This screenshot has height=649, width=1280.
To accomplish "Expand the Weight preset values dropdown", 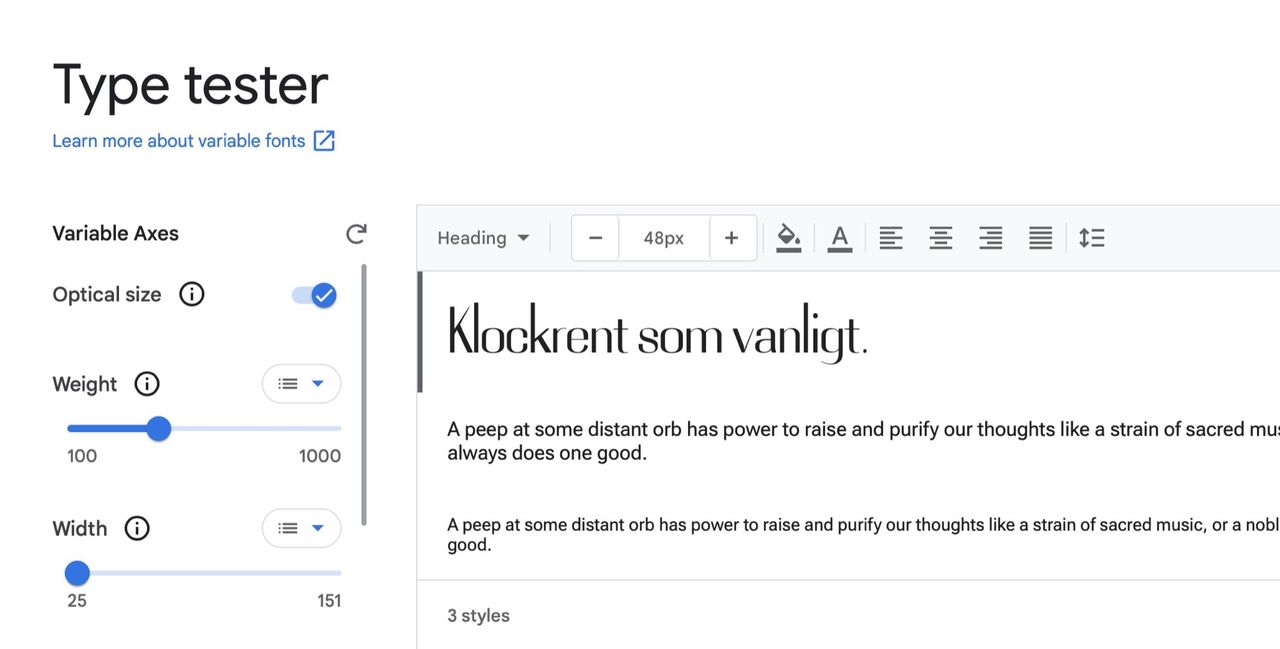I will pos(301,384).
